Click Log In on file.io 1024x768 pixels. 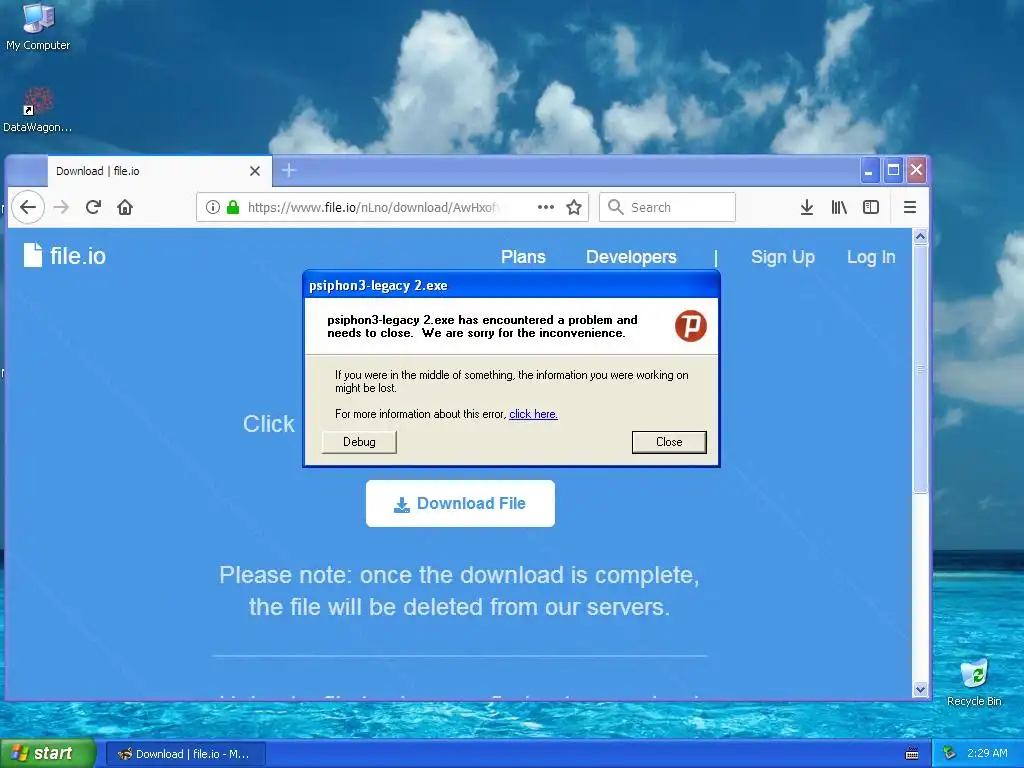tap(871, 257)
